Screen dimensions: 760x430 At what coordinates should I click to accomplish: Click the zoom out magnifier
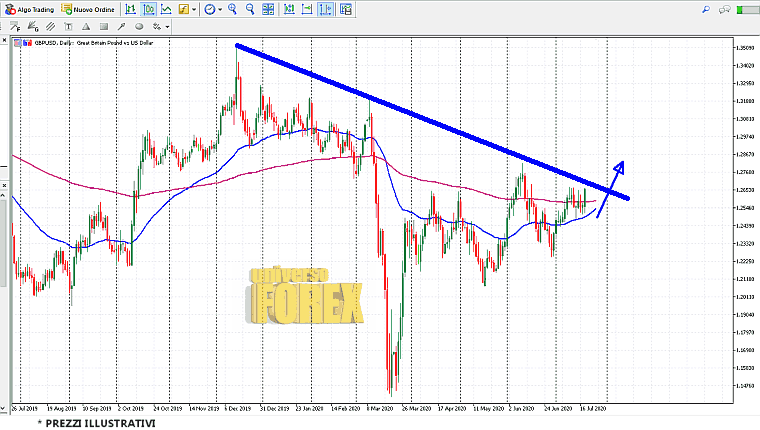250,9
